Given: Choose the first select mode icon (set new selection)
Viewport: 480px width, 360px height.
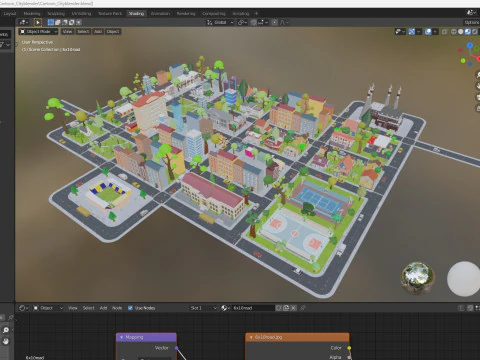Looking at the screenshot, I should (x=51, y=22).
